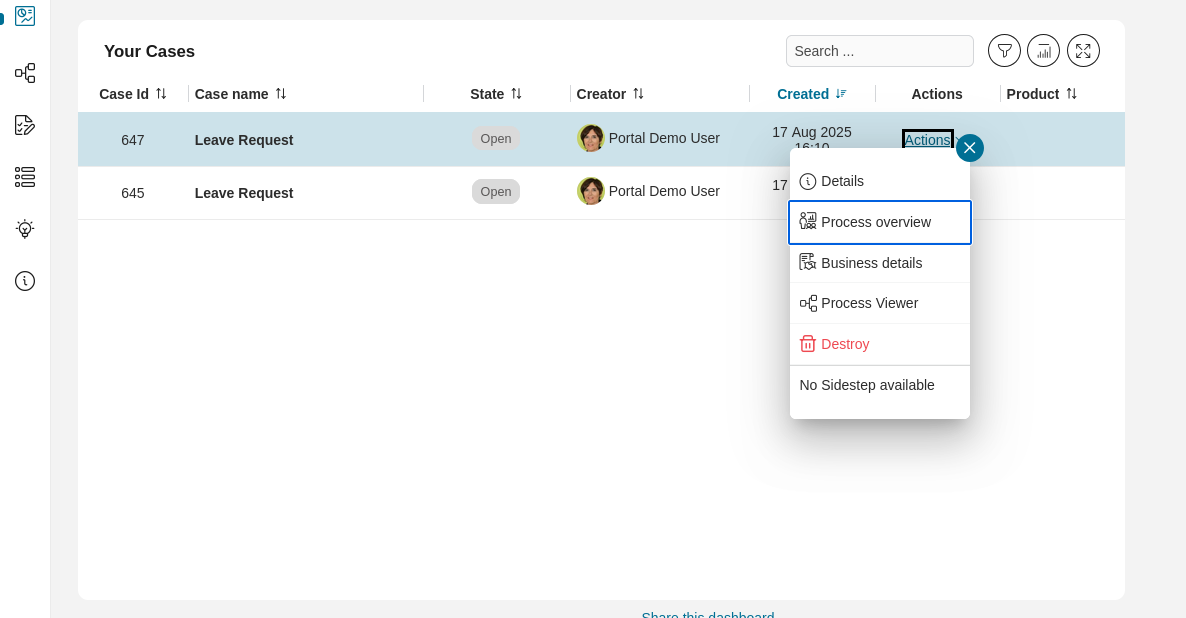Open the filter options for Your Cases
1186x618 pixels.
tap(1004, 50)
